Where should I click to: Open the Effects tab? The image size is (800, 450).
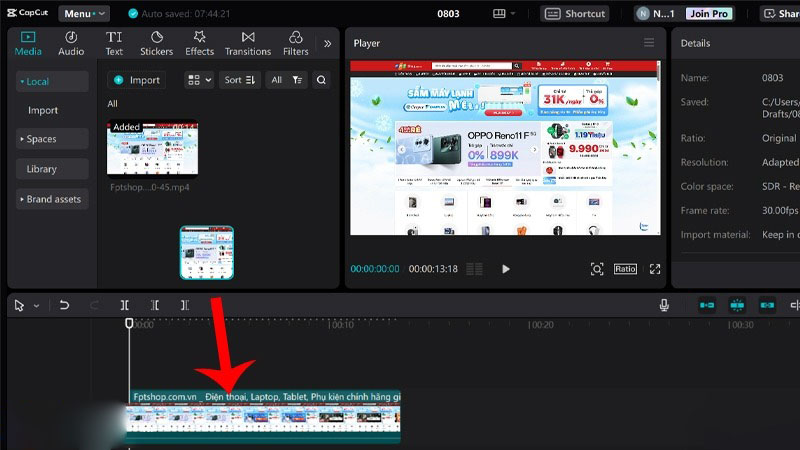[199, 43]
